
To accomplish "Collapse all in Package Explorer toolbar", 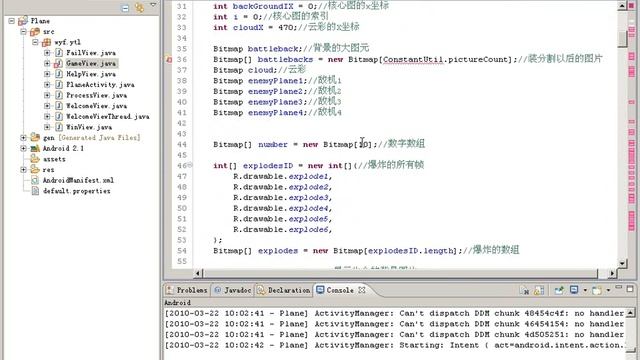I will pyautogui.click(x=125, y=8).
